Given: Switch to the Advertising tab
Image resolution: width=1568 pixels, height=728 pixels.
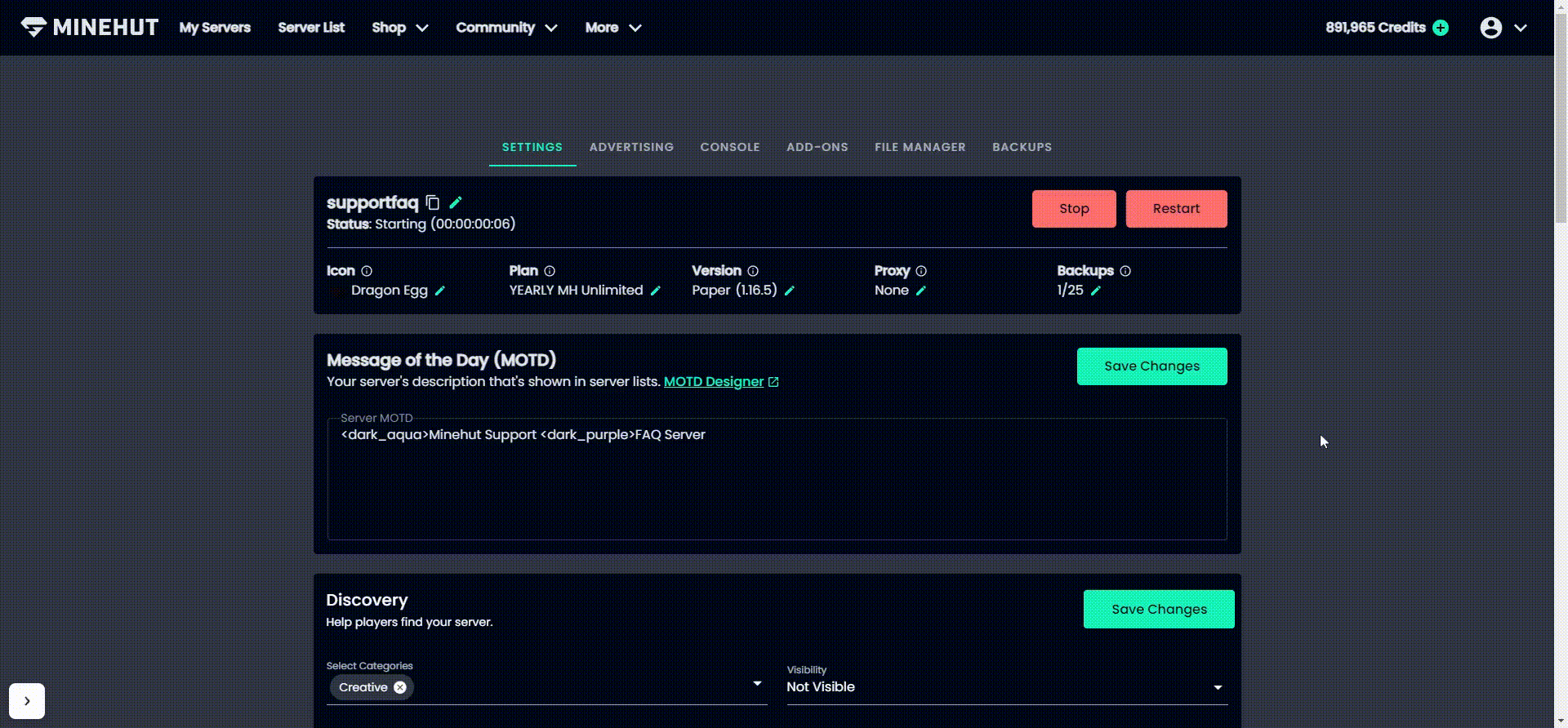Looking at the screenshot, I should tap(631, 147).
